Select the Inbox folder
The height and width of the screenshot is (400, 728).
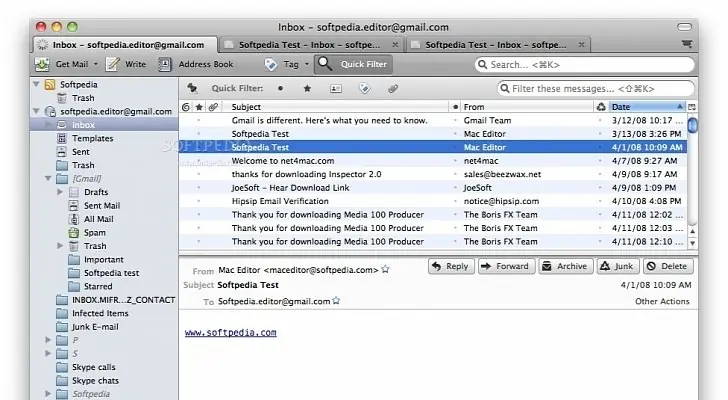[104, 125]
